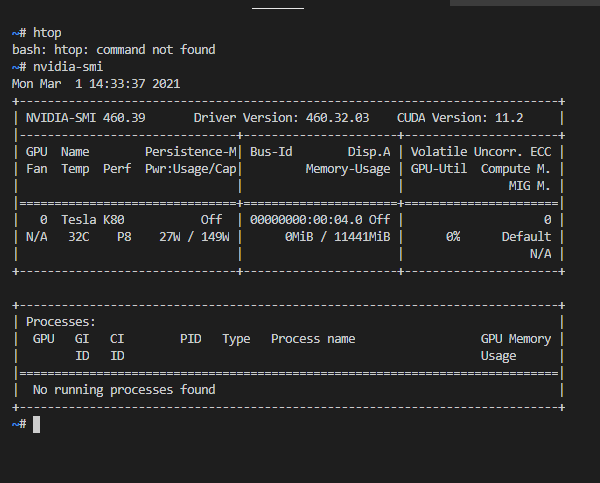This screenshot has height=483, width=600.
Task: Select GPU utilization '0%'
Action: click(453, 237)
